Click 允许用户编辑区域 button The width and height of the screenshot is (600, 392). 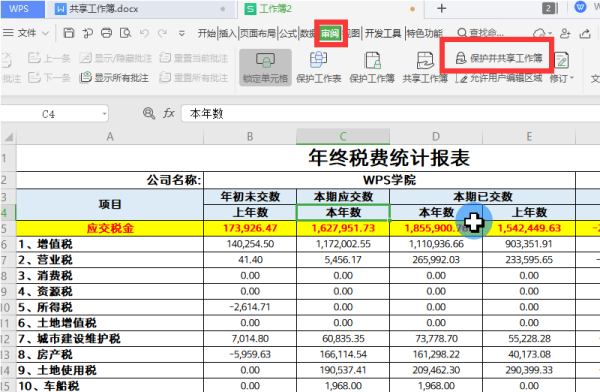click(499, 78)
